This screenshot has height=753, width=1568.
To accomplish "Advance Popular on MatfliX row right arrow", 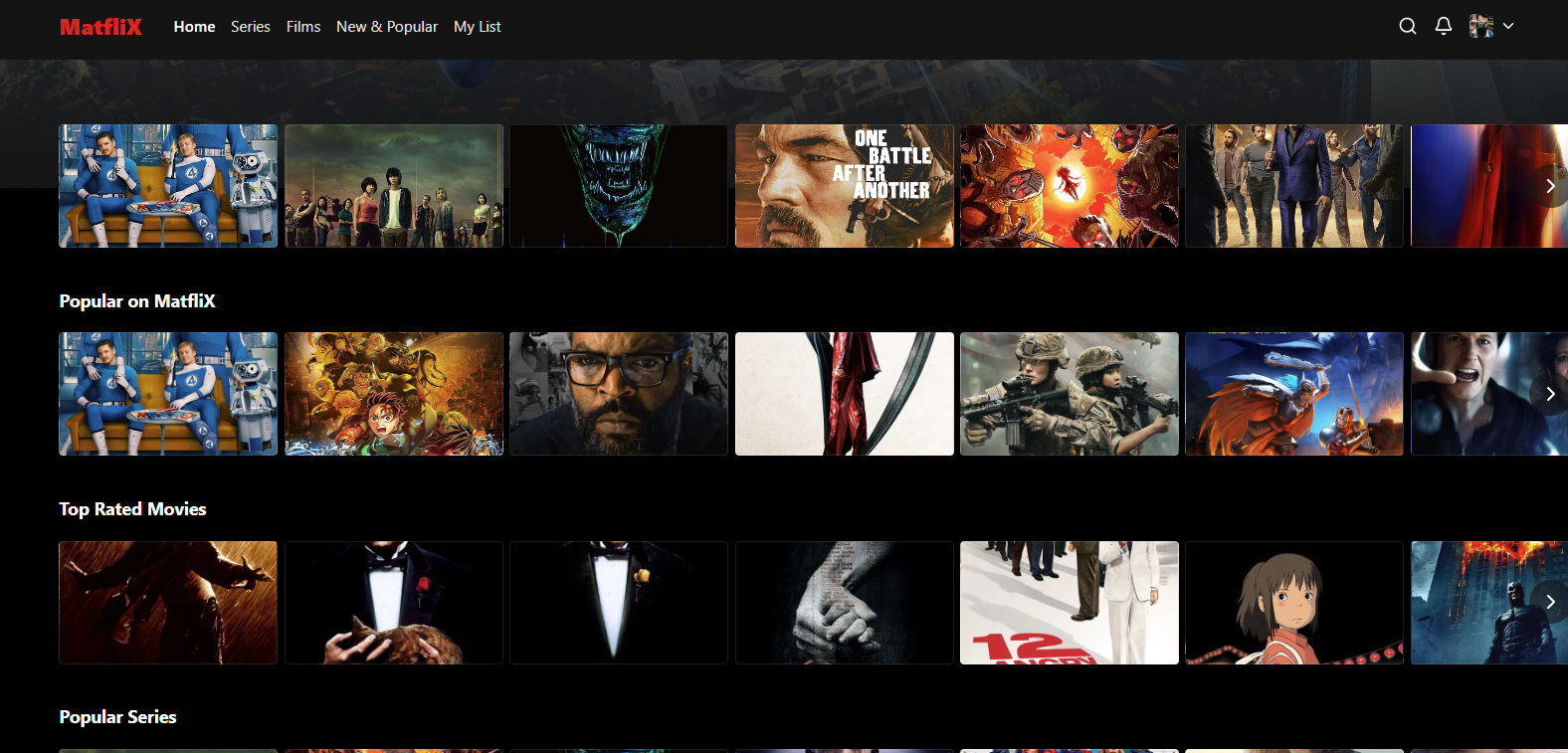I will point(1549,394).
